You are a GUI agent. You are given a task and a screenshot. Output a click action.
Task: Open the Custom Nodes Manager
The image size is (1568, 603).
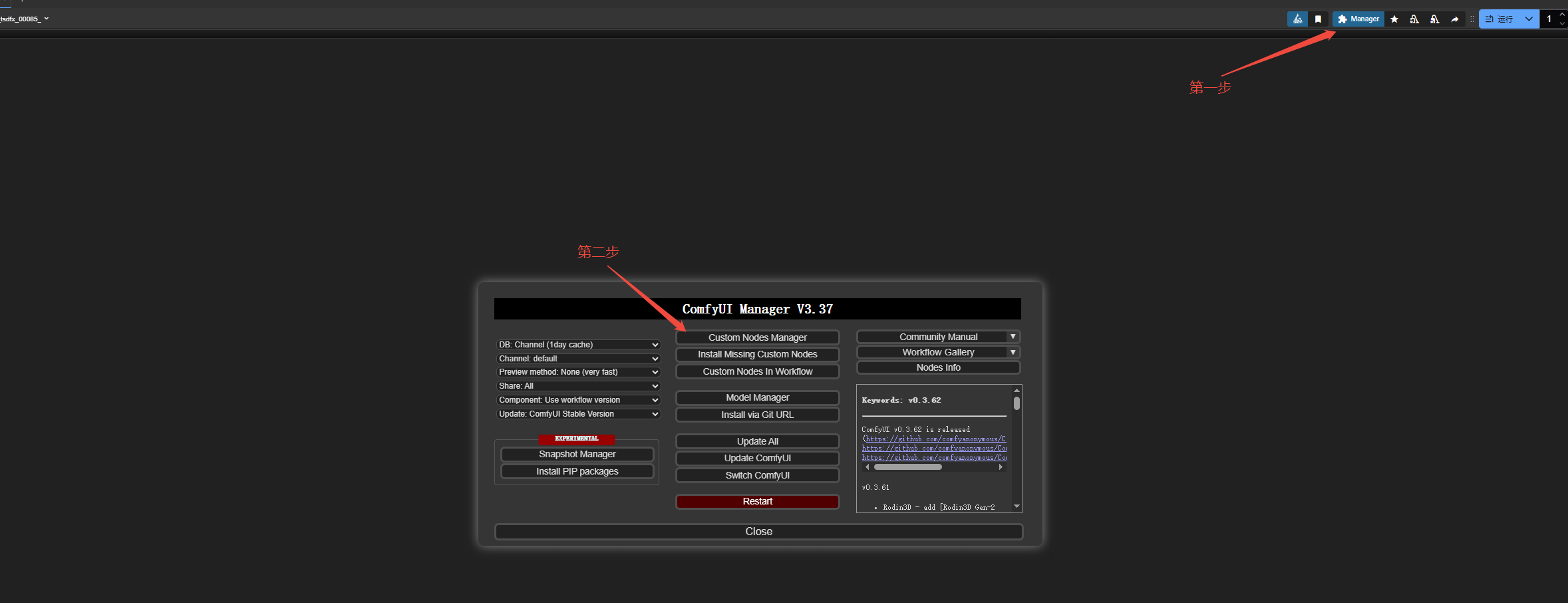tap(757, 337)
